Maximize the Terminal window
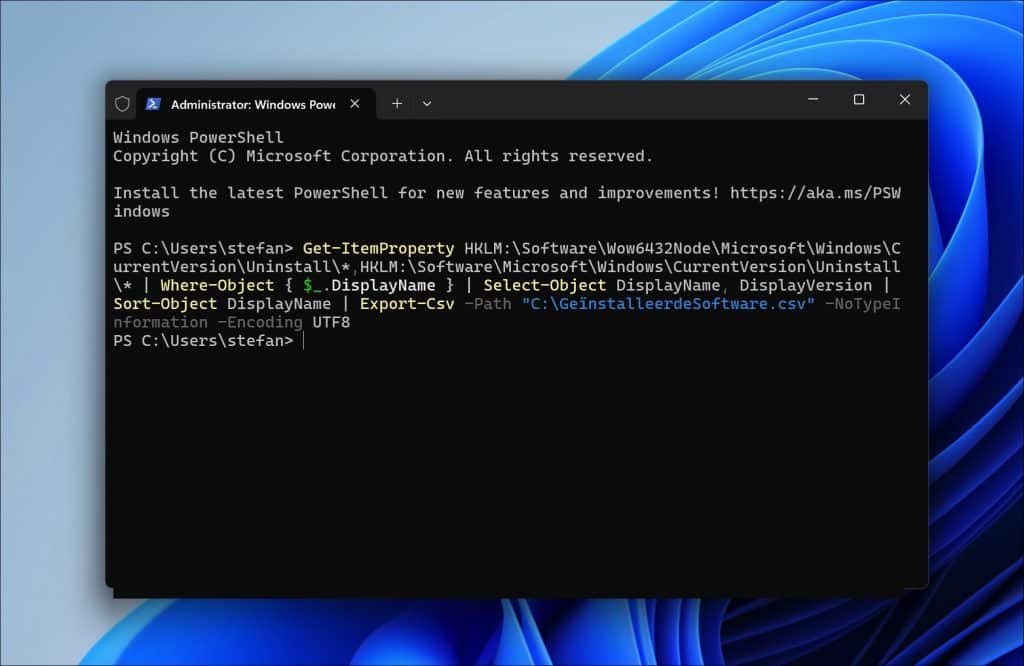 [x=859, y=99]
